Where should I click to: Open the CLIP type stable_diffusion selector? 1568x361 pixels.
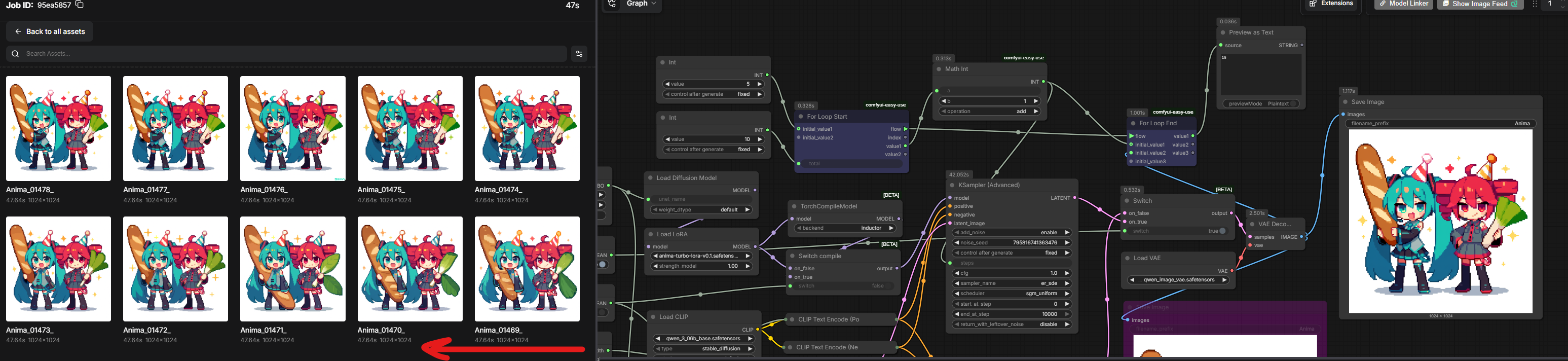point(703,349)
